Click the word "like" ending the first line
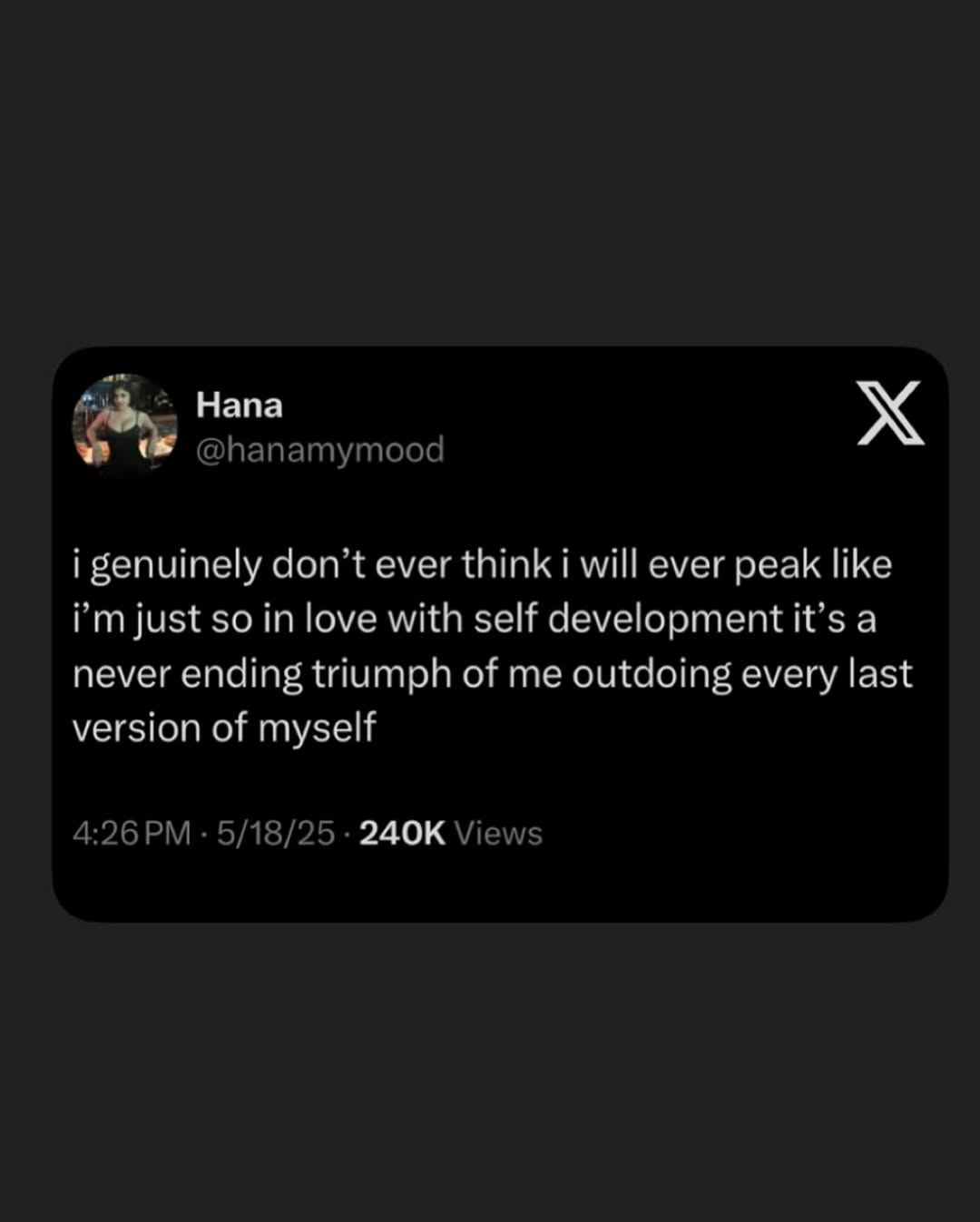The height and width of the screenshot is (1222, 980). 861,564
